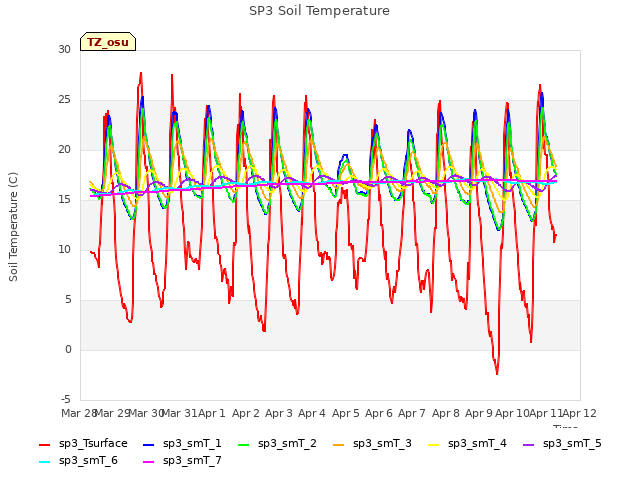Toggle sp3_smT_5 legend entry
The width and height of the screenshot is (640, 480).
(x=562, y=443)
